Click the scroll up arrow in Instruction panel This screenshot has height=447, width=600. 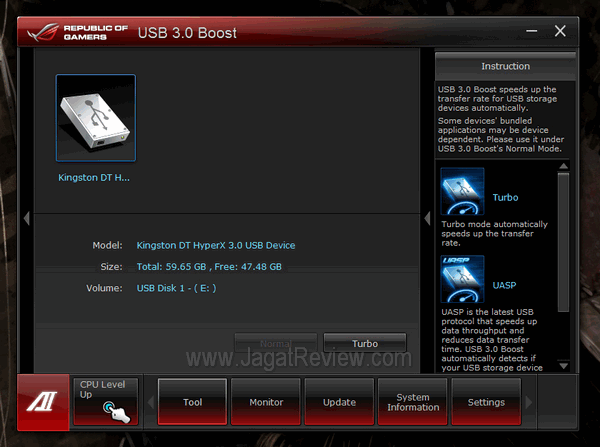pos(563,166)
